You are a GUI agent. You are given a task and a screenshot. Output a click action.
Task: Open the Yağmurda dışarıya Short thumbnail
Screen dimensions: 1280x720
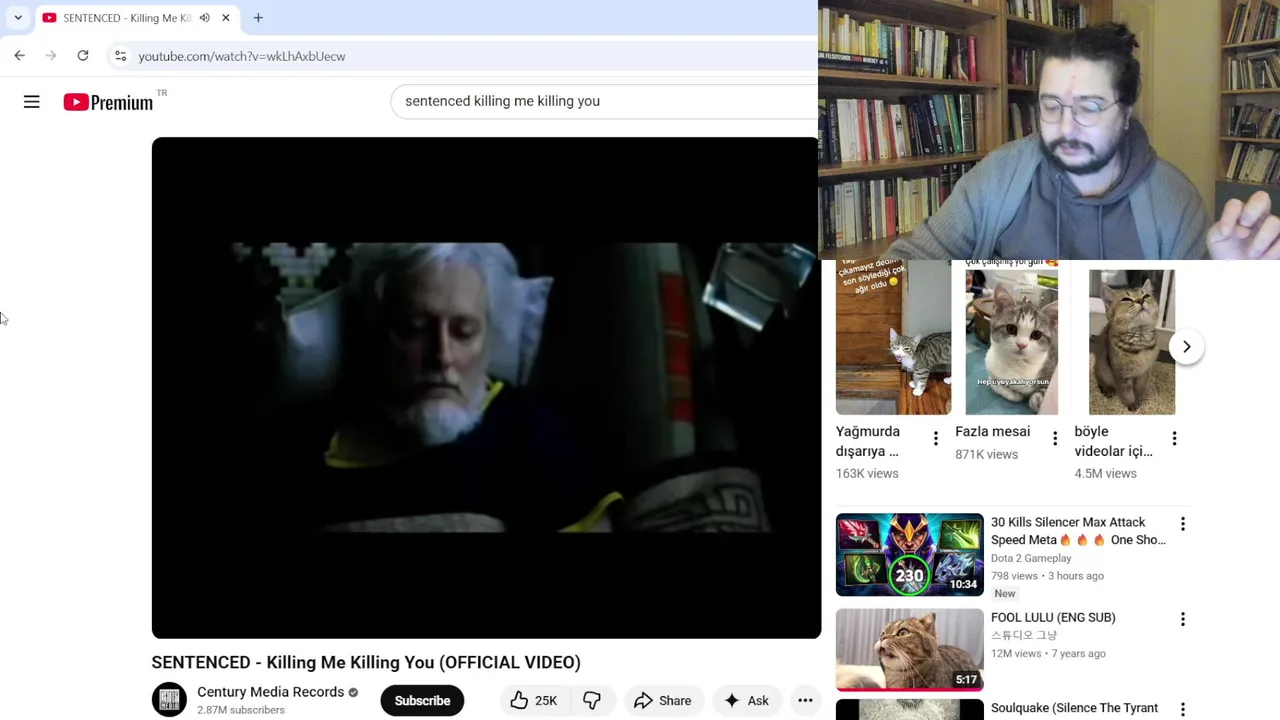(893, 338)
